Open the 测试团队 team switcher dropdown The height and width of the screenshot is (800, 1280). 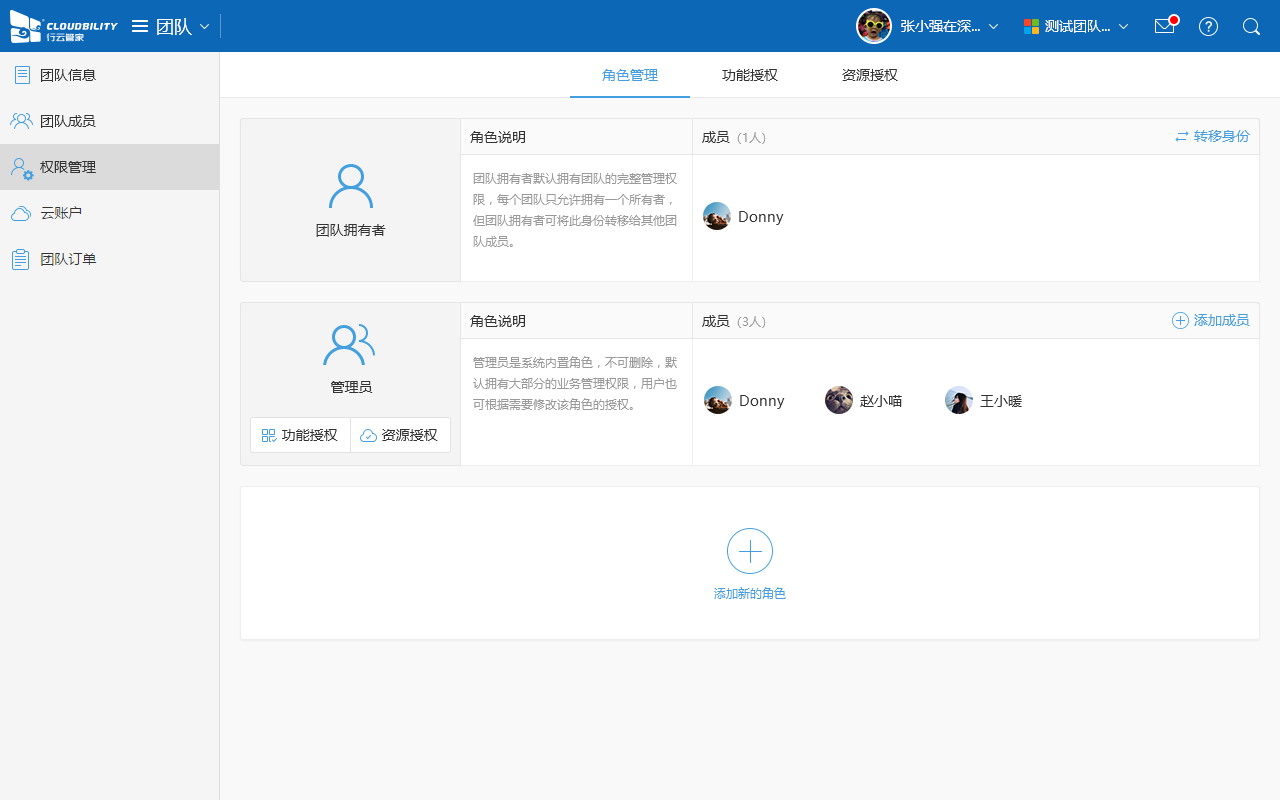coord(1076,26)
